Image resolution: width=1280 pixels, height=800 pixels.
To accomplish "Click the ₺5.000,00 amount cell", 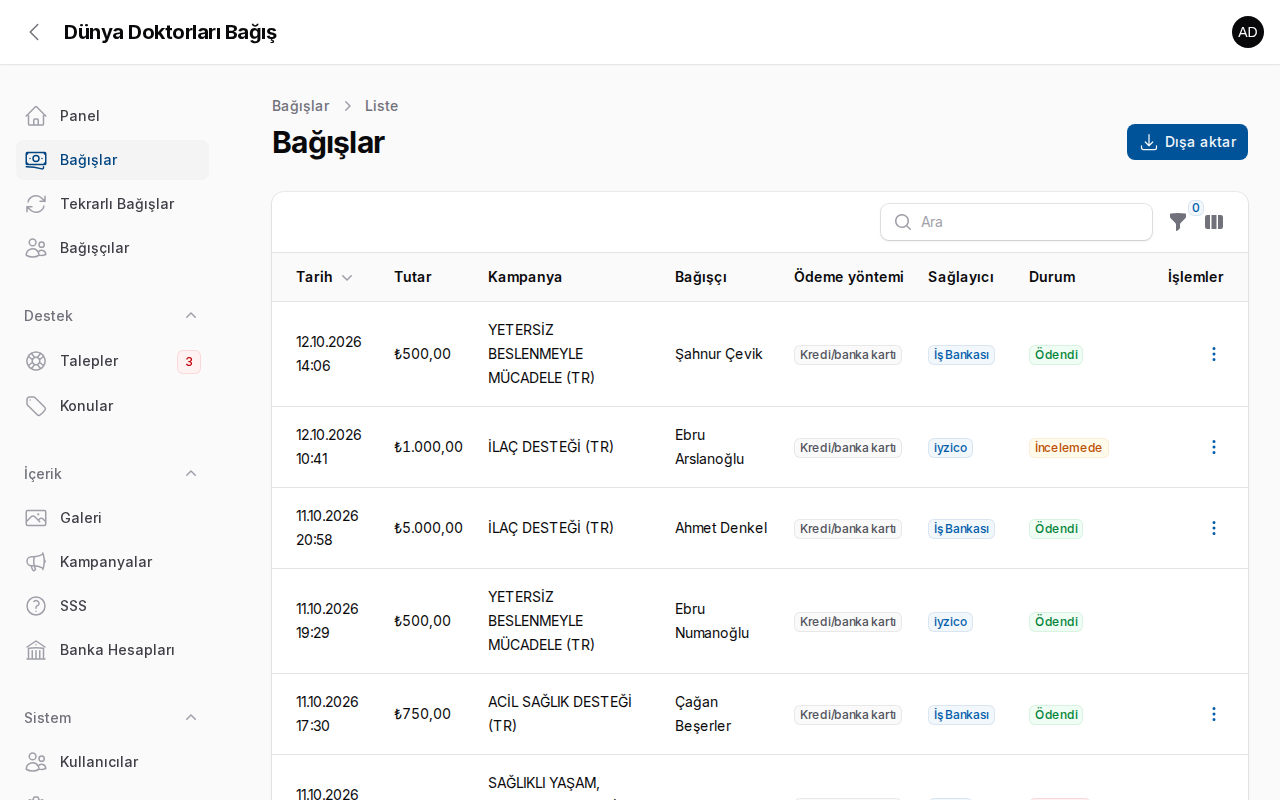I will (428, 528).
